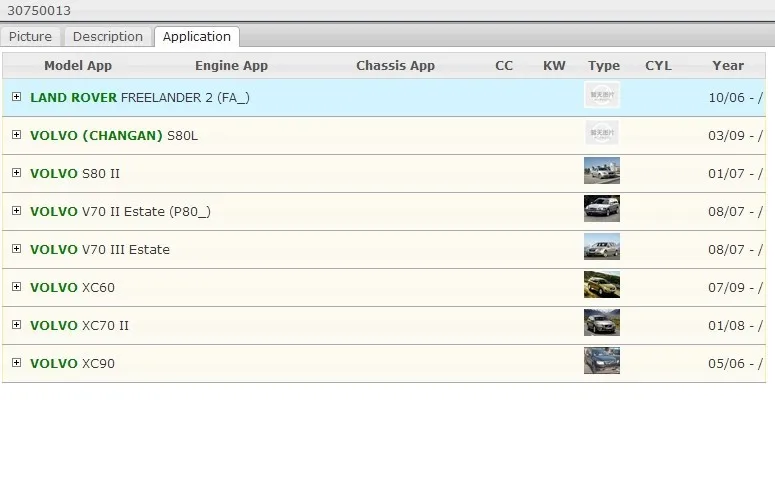Expand the LAND ROVER FREELANDER 2 row
The image size is (775, 503).
(x=16, y=97)
